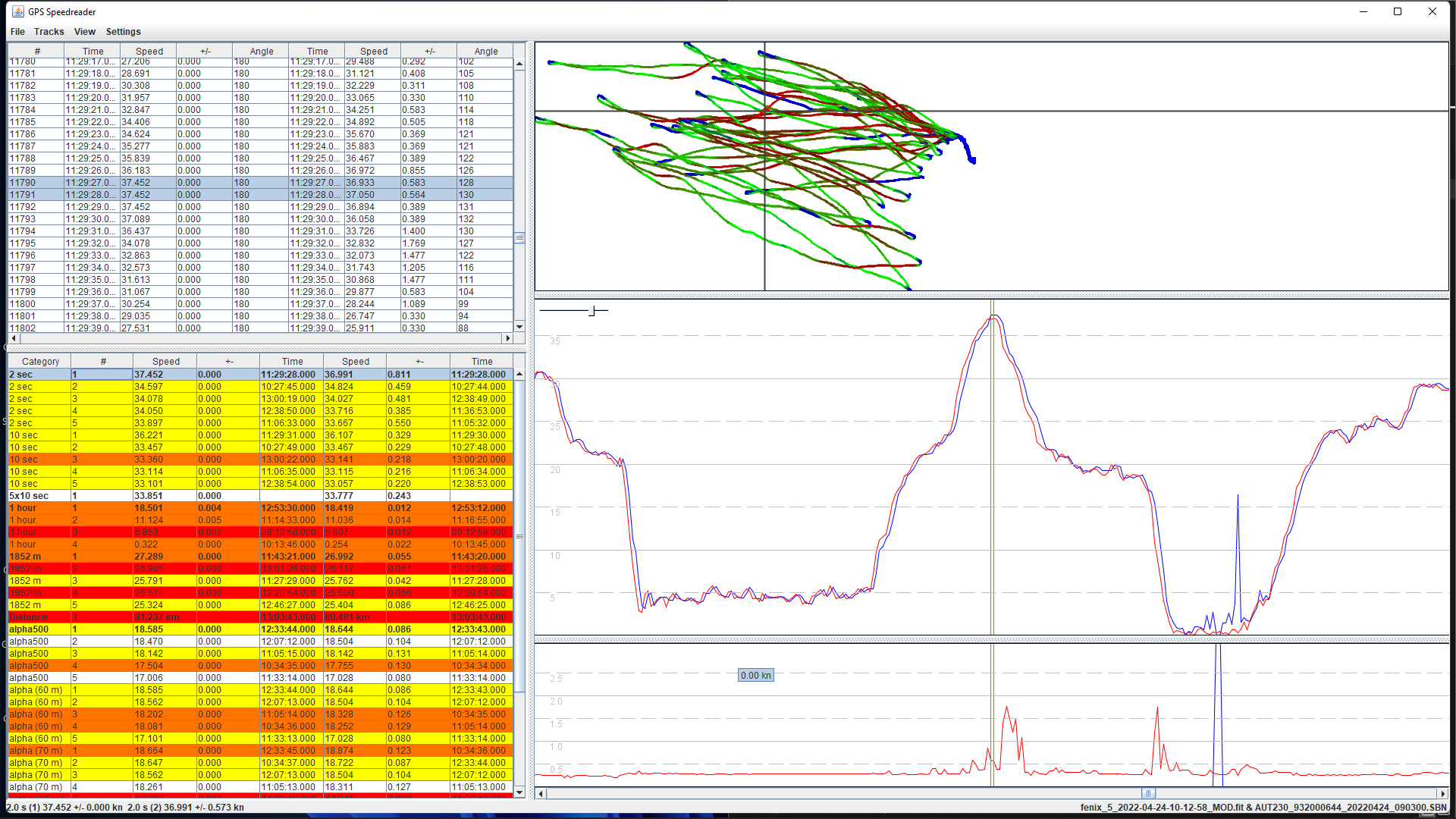Click the '#' column header in top table
Viewport: 1456px width, 819px height.
coord(36,52)
